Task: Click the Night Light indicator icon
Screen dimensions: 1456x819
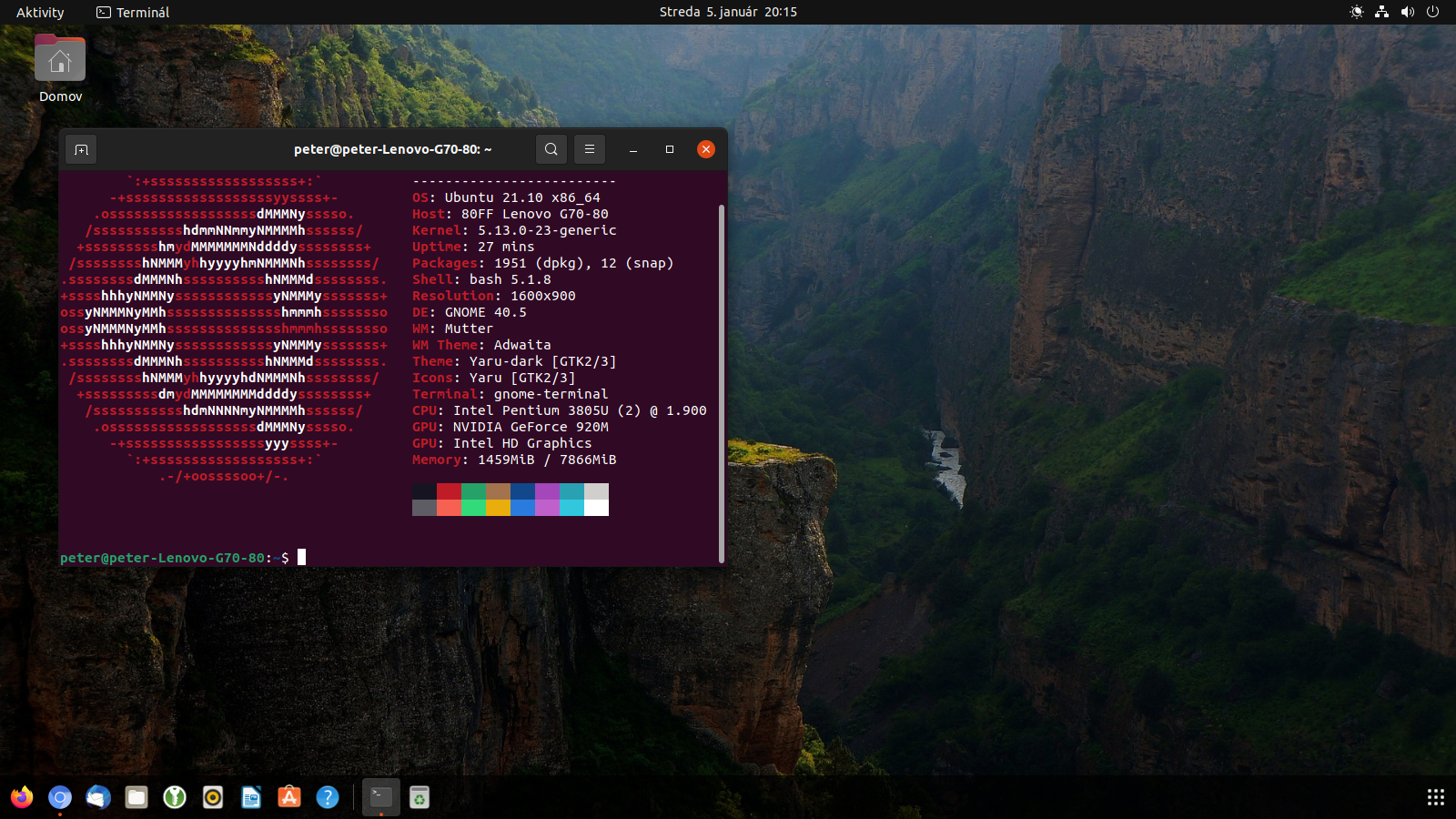Action: 1357,12
